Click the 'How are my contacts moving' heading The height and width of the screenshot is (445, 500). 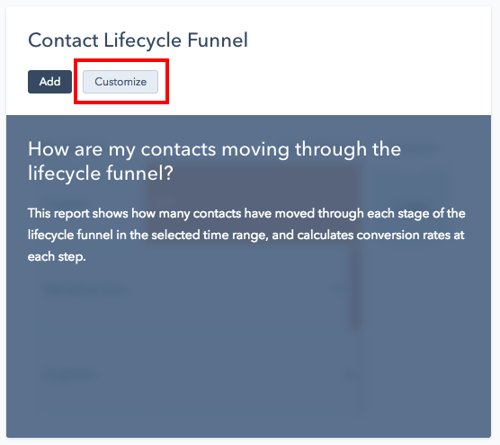pos(214,161)
